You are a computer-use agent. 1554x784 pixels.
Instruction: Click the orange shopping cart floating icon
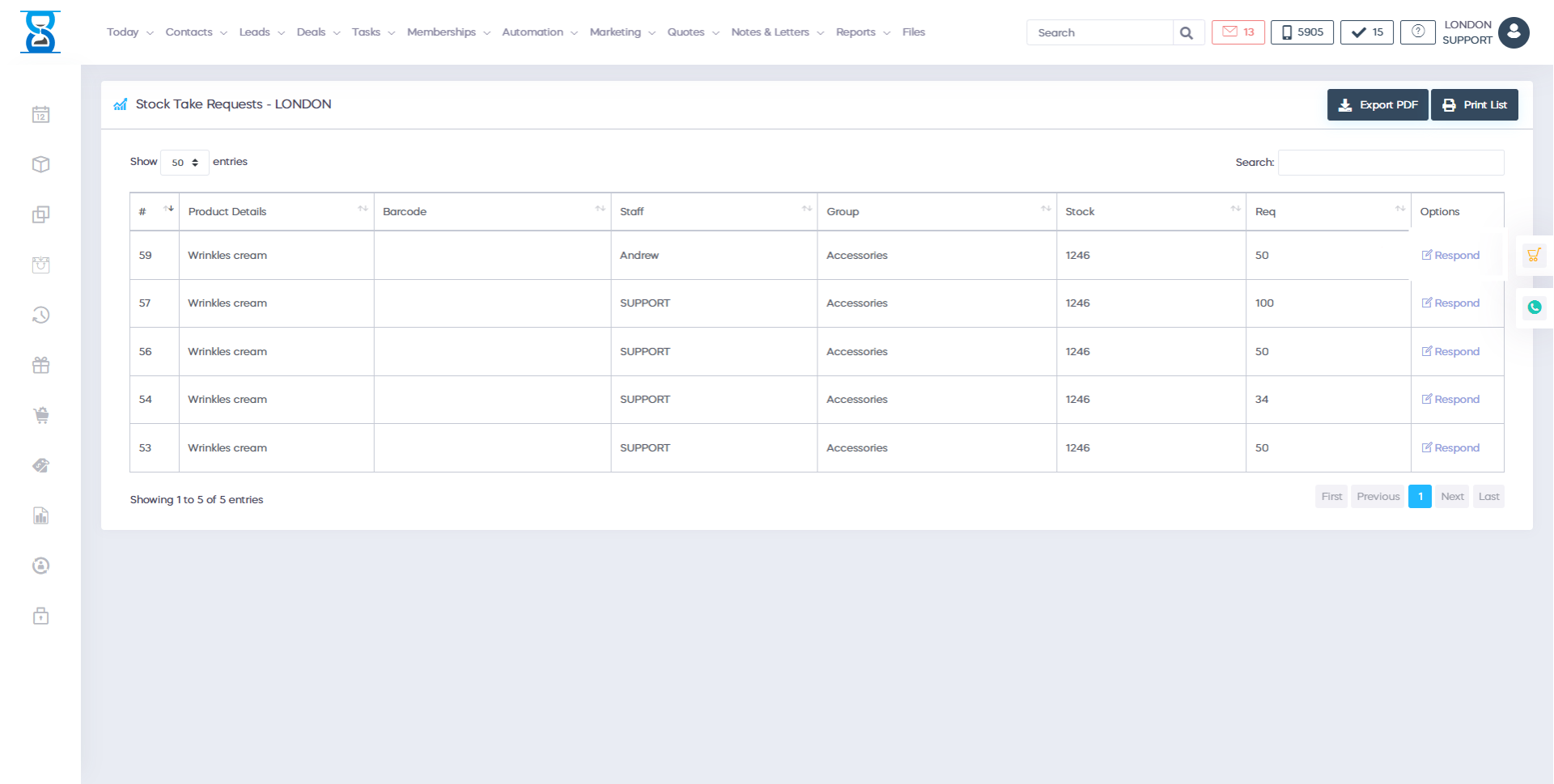(x=1534, y=256)
